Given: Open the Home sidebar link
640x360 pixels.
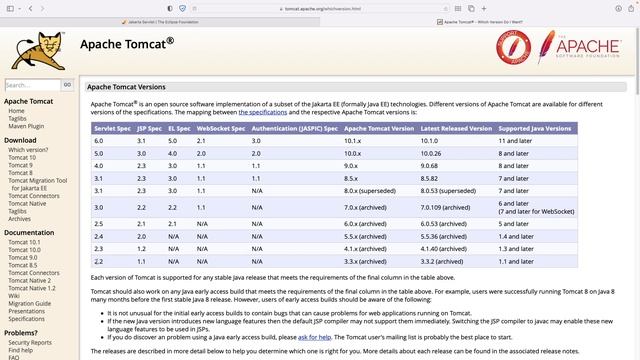Looking at the screenshot, I should click(16, 111).
